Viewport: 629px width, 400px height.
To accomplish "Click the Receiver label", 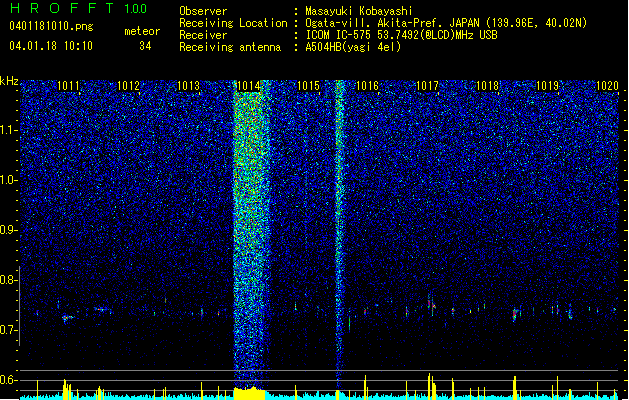I will [203, 35].
